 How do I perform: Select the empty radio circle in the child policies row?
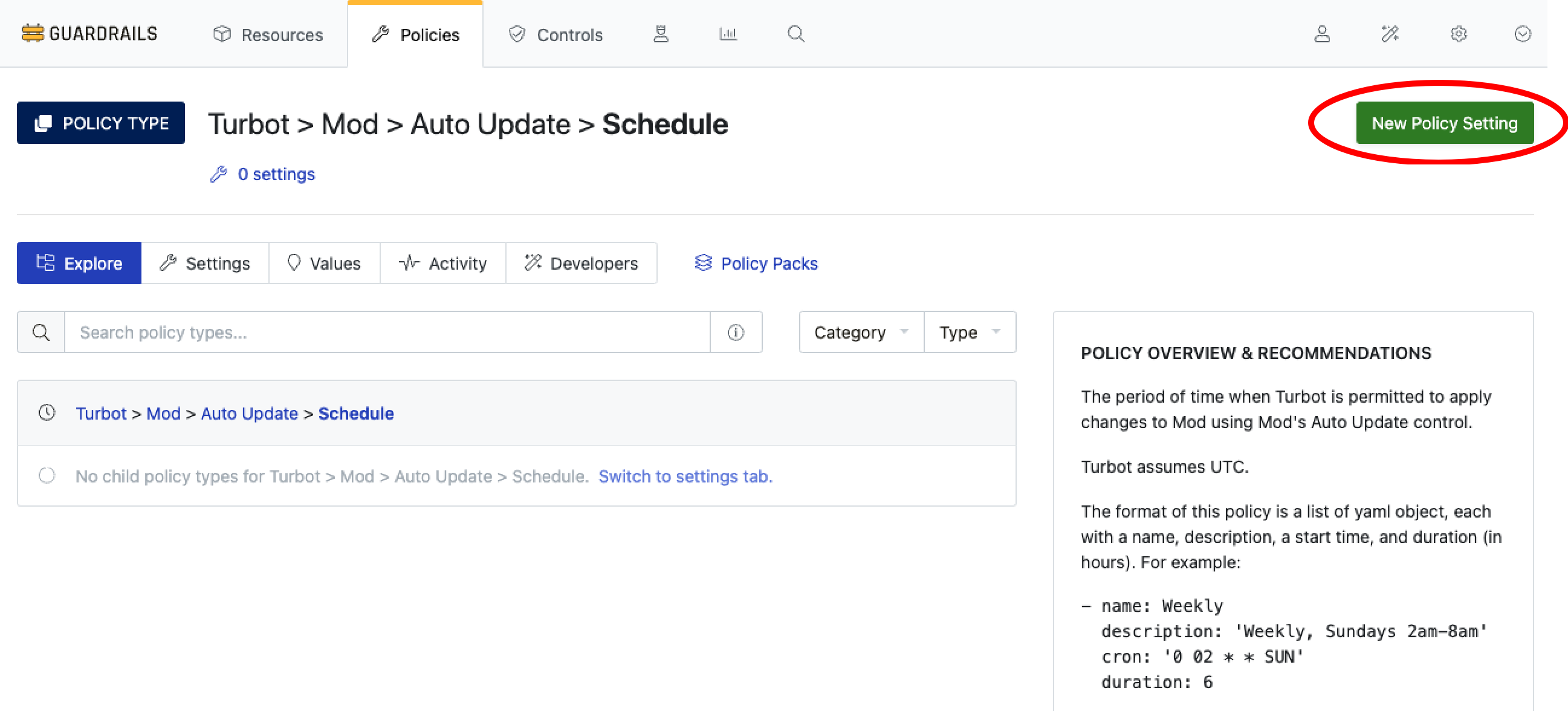point(47,476)
